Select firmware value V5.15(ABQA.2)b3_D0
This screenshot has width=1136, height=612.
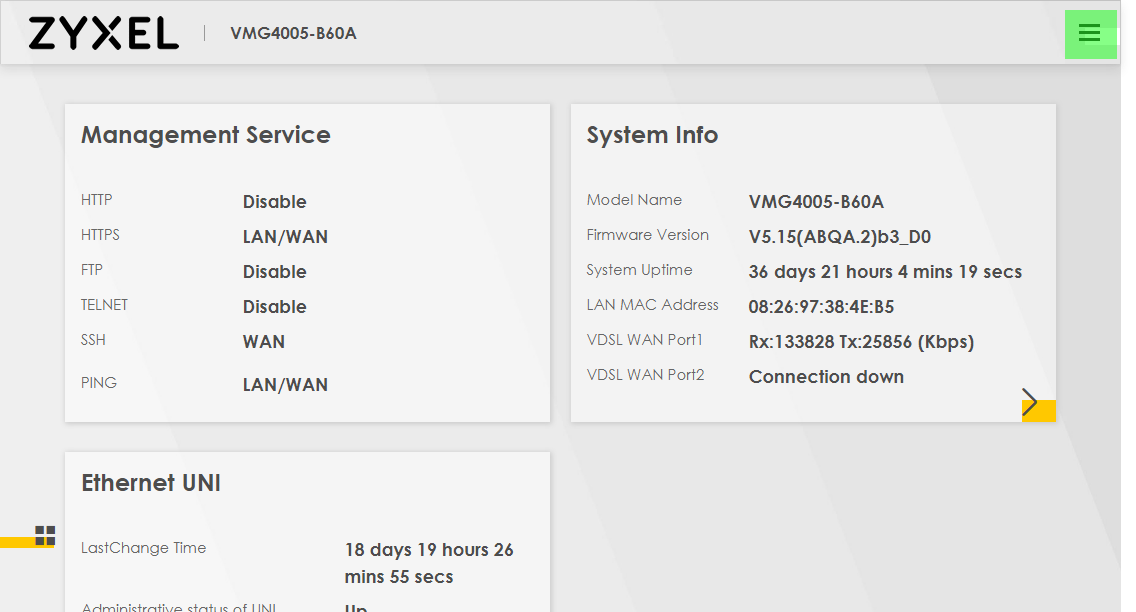click(x=840, y=237)
